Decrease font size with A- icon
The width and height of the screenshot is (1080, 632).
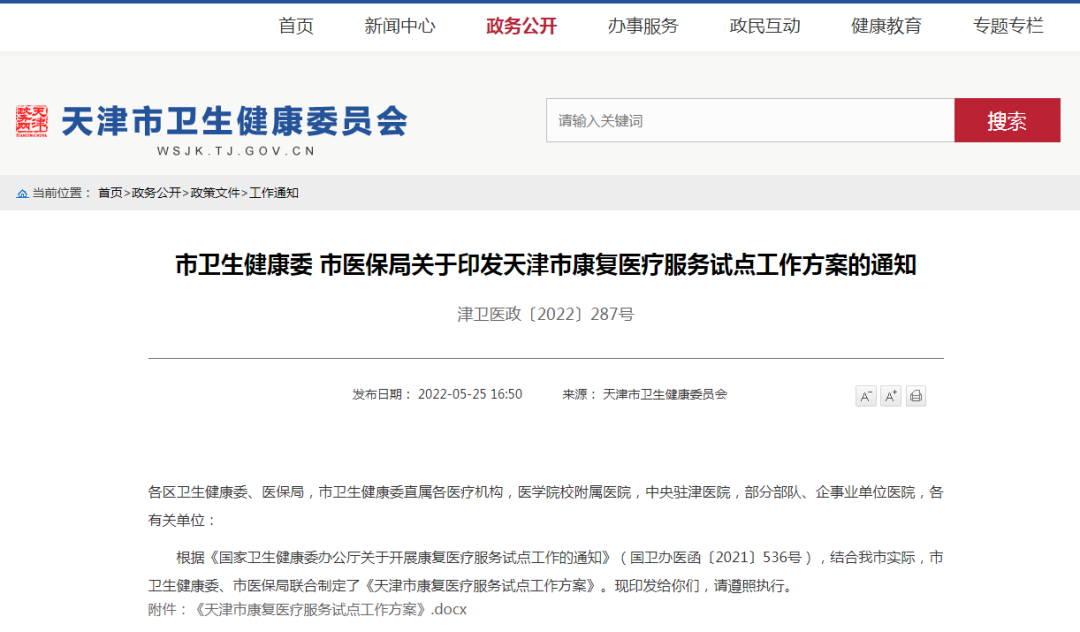tap(866, 396)
